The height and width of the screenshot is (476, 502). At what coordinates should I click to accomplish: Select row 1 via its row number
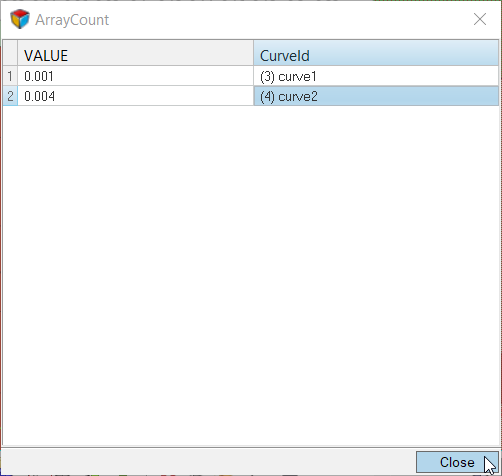point(10,76)
